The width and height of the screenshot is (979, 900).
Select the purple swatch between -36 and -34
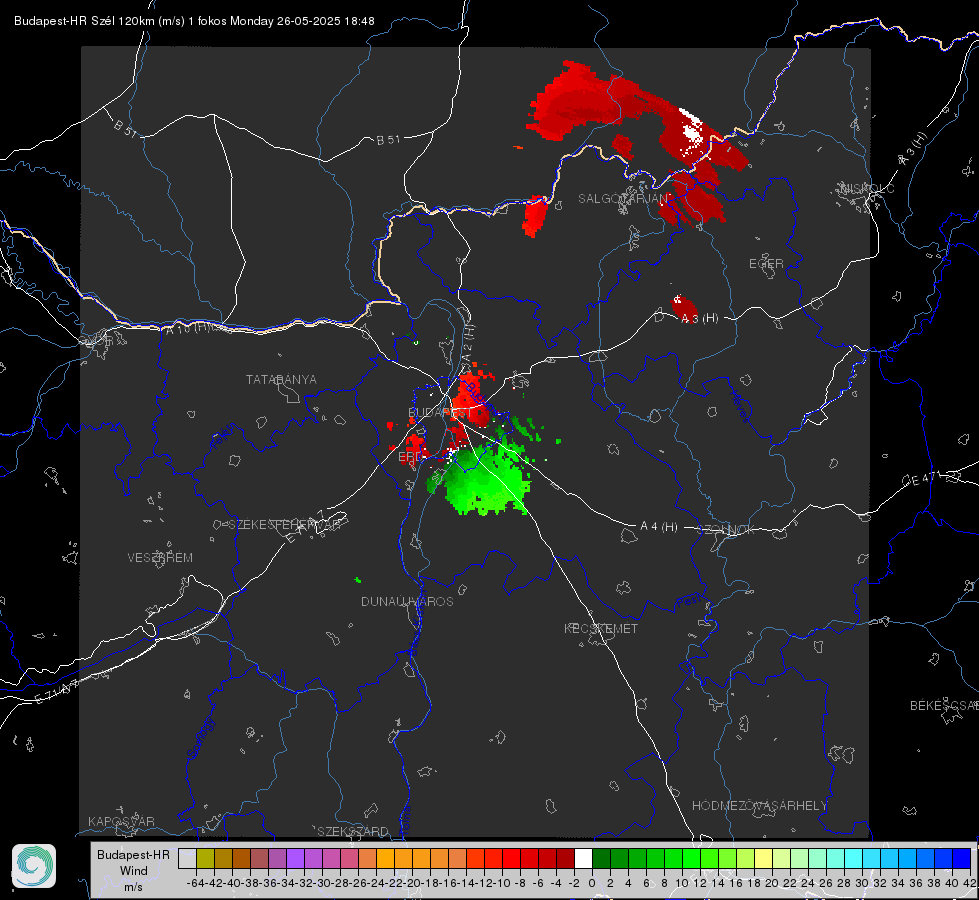click(x=277, y=859)
